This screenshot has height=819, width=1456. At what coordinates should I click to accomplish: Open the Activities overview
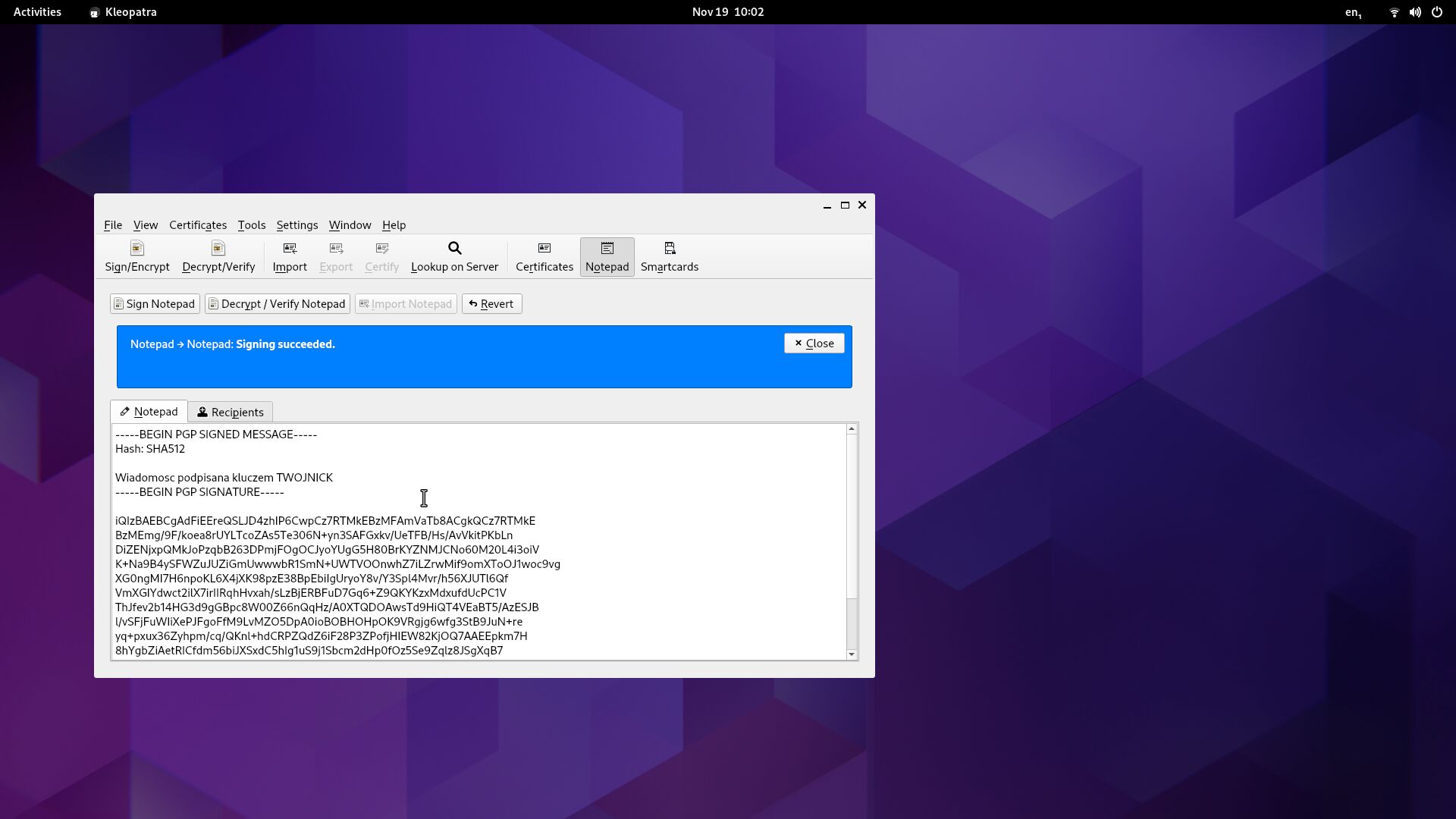pyautogui.click(x=37, y=12)
